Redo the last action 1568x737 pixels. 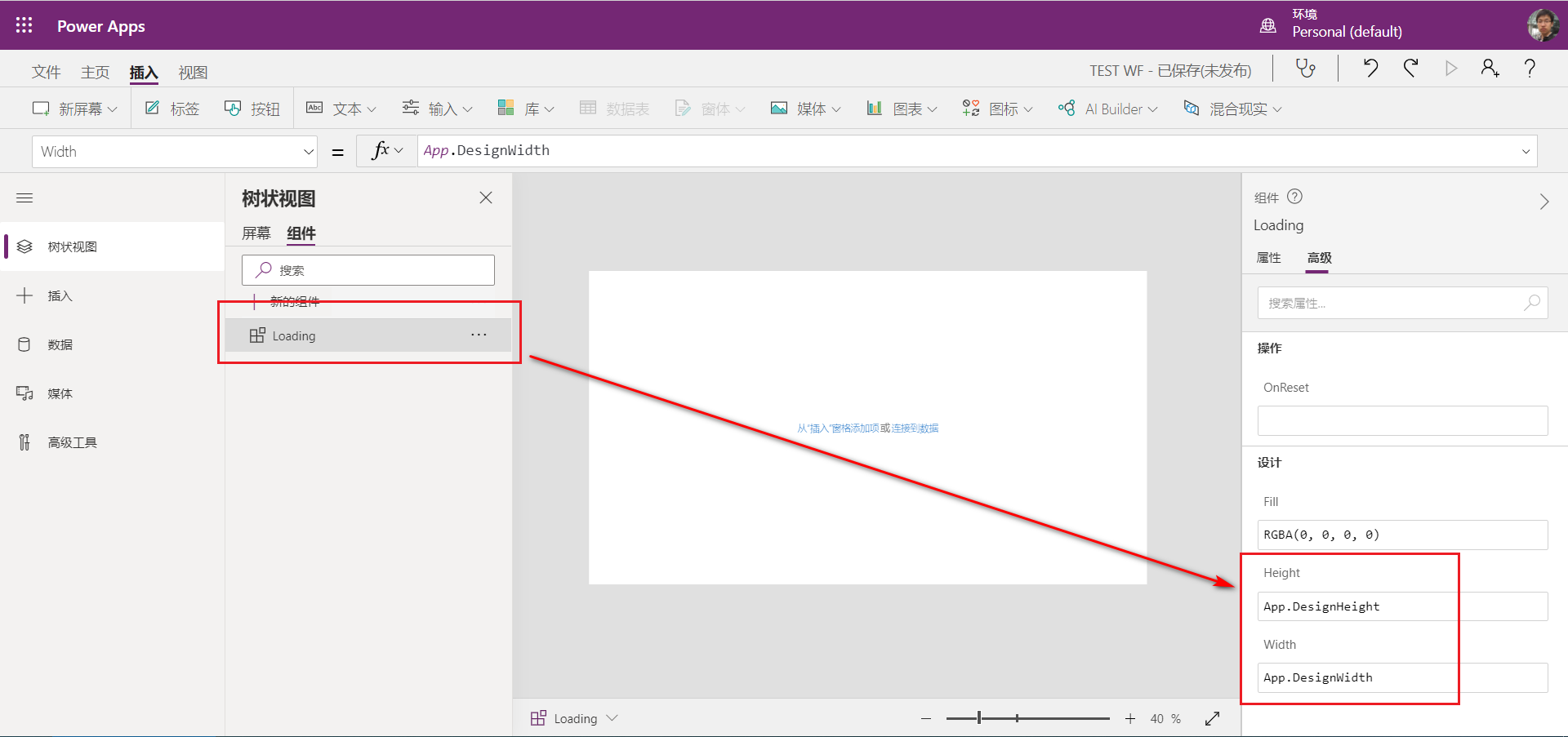click(x=1410, y=69)
